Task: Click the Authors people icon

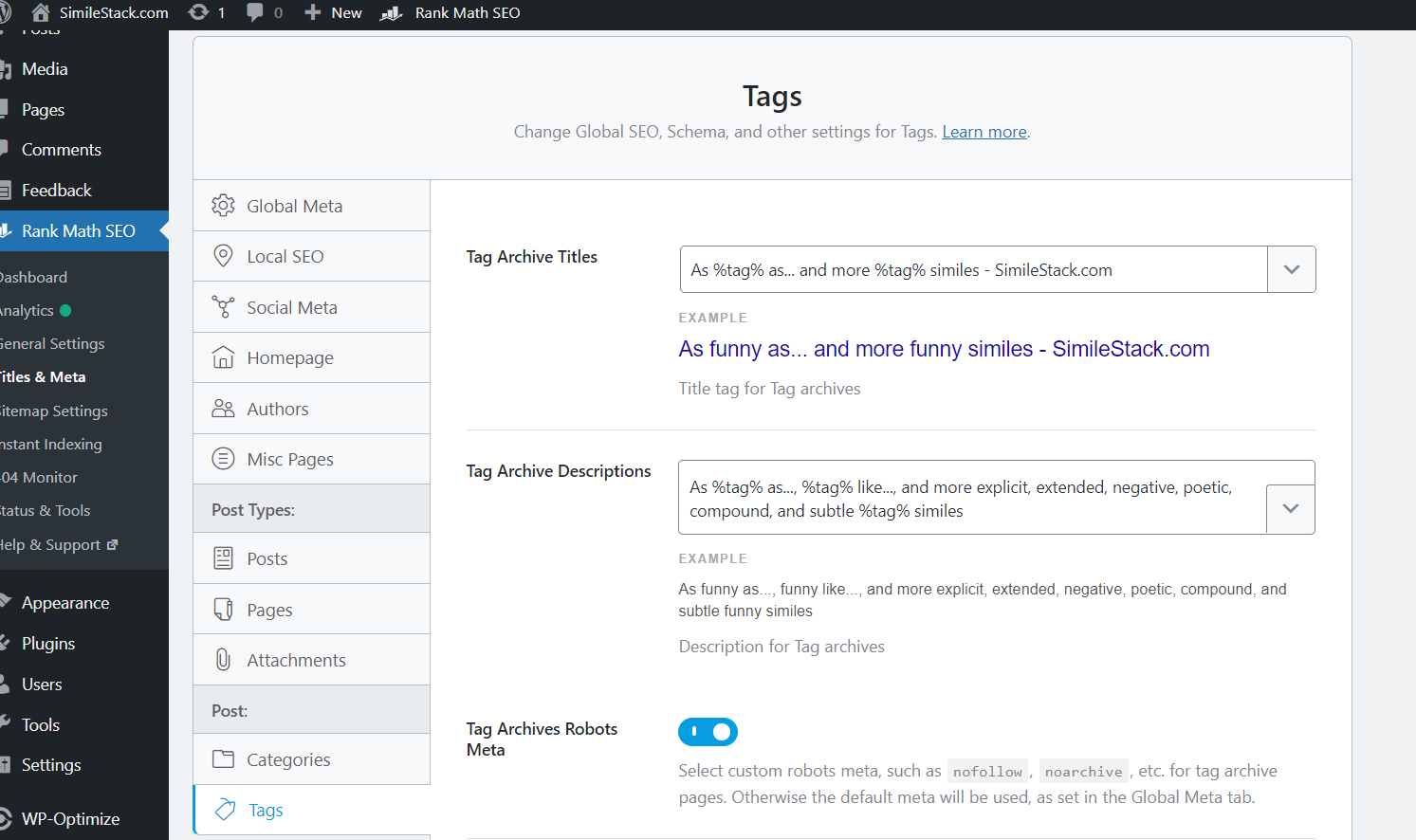Action: [x=223, y=409]
